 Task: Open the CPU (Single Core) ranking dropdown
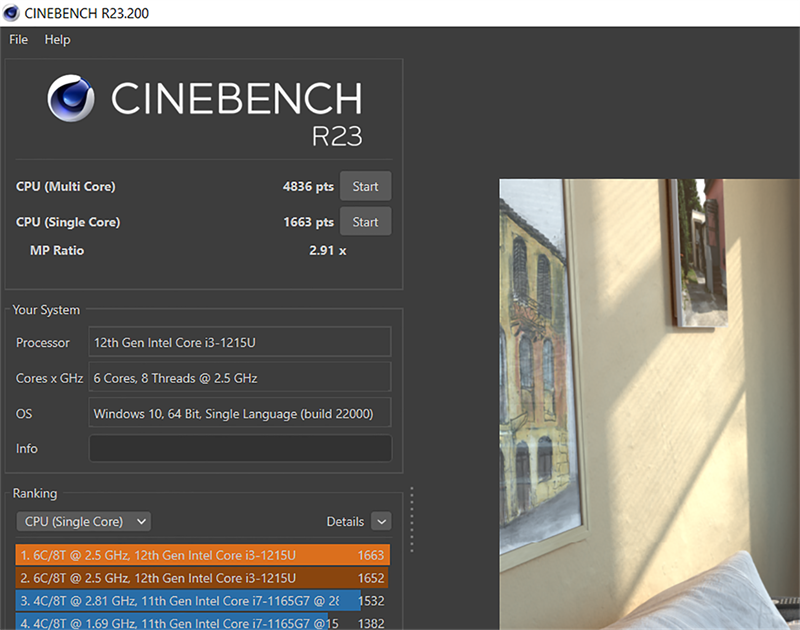[84, 521]
